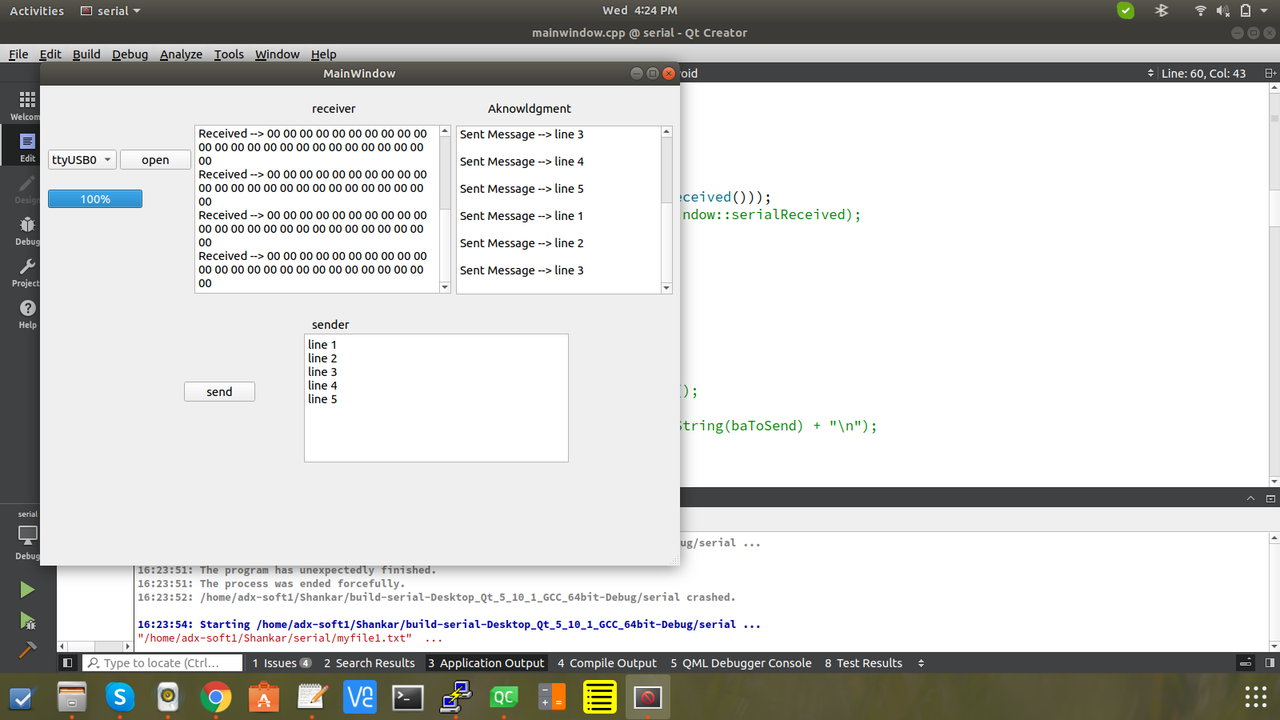This screenshot has height=720, width=1280.
Task: Click Line: 60, Col: 43 indicator
Action: [x=1204, y=73]
